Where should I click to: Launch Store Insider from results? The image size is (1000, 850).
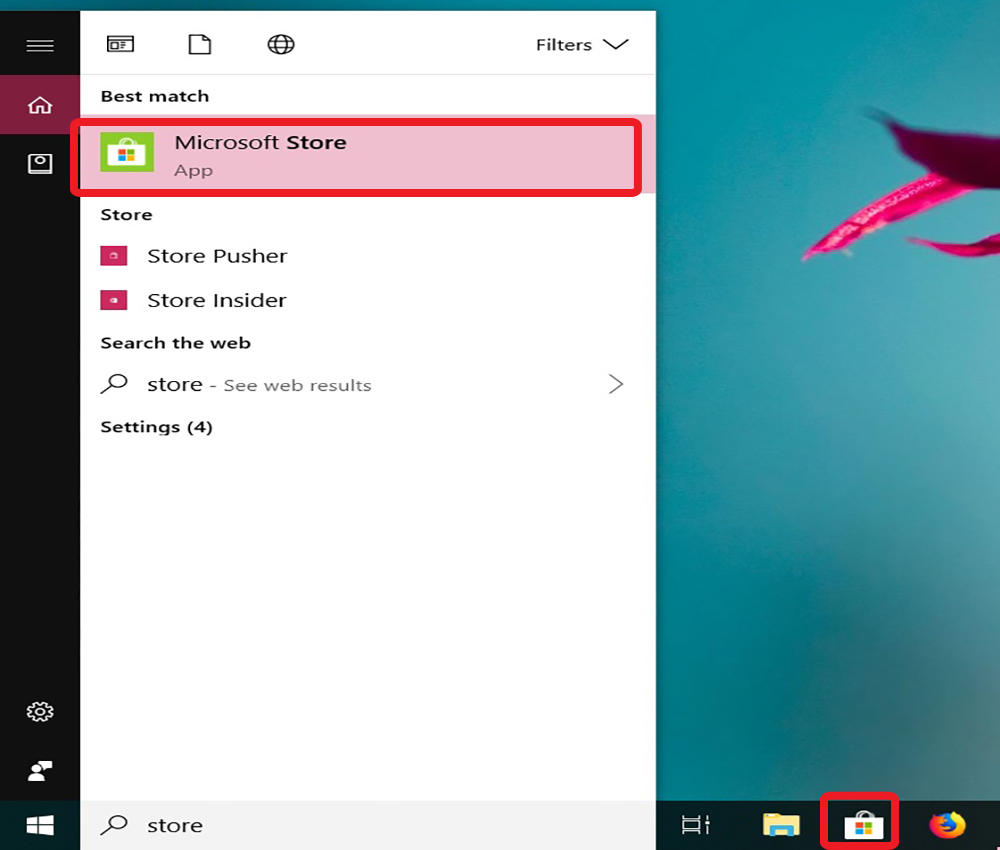[x=216, y=300]
